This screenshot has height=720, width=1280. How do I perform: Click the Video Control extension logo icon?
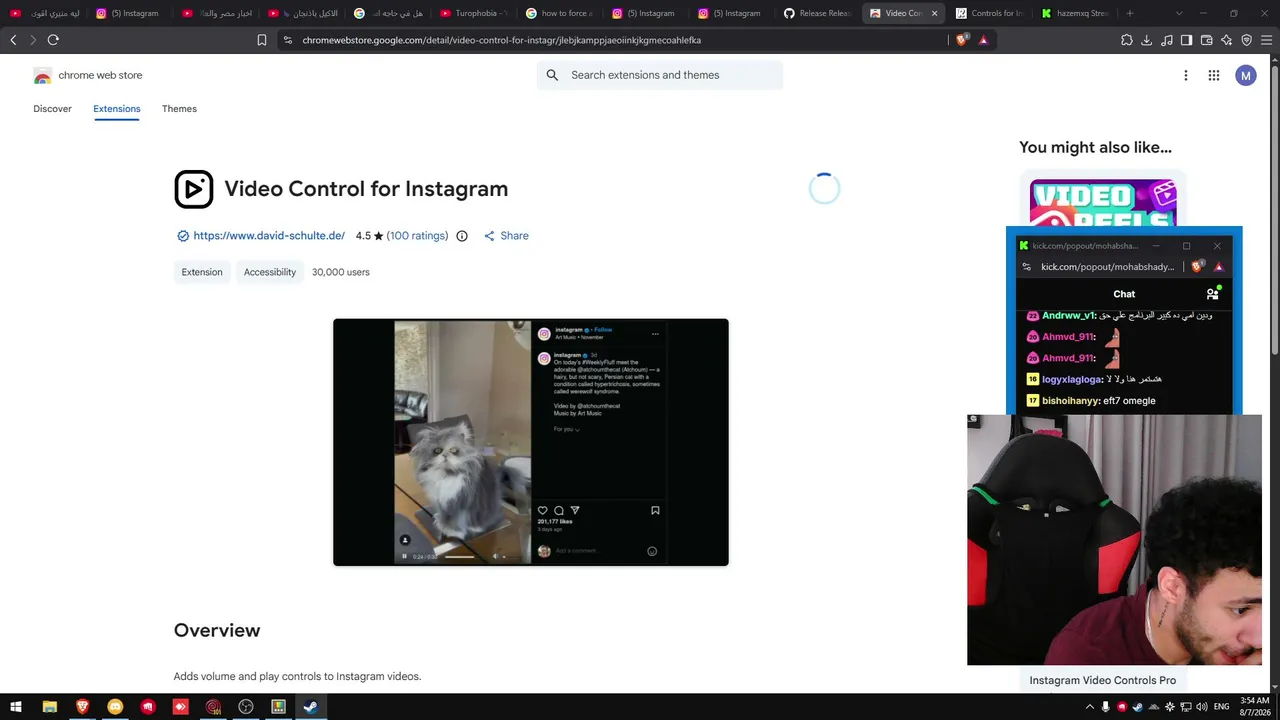(194, 189)
